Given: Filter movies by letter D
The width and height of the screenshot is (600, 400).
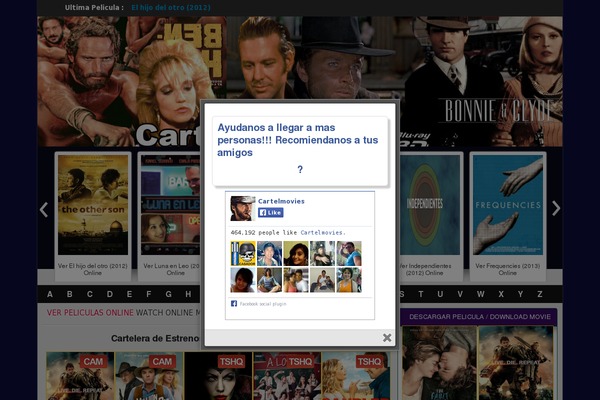Looking at the screenshot, I should pyautogui.click(x=110, y=294).
